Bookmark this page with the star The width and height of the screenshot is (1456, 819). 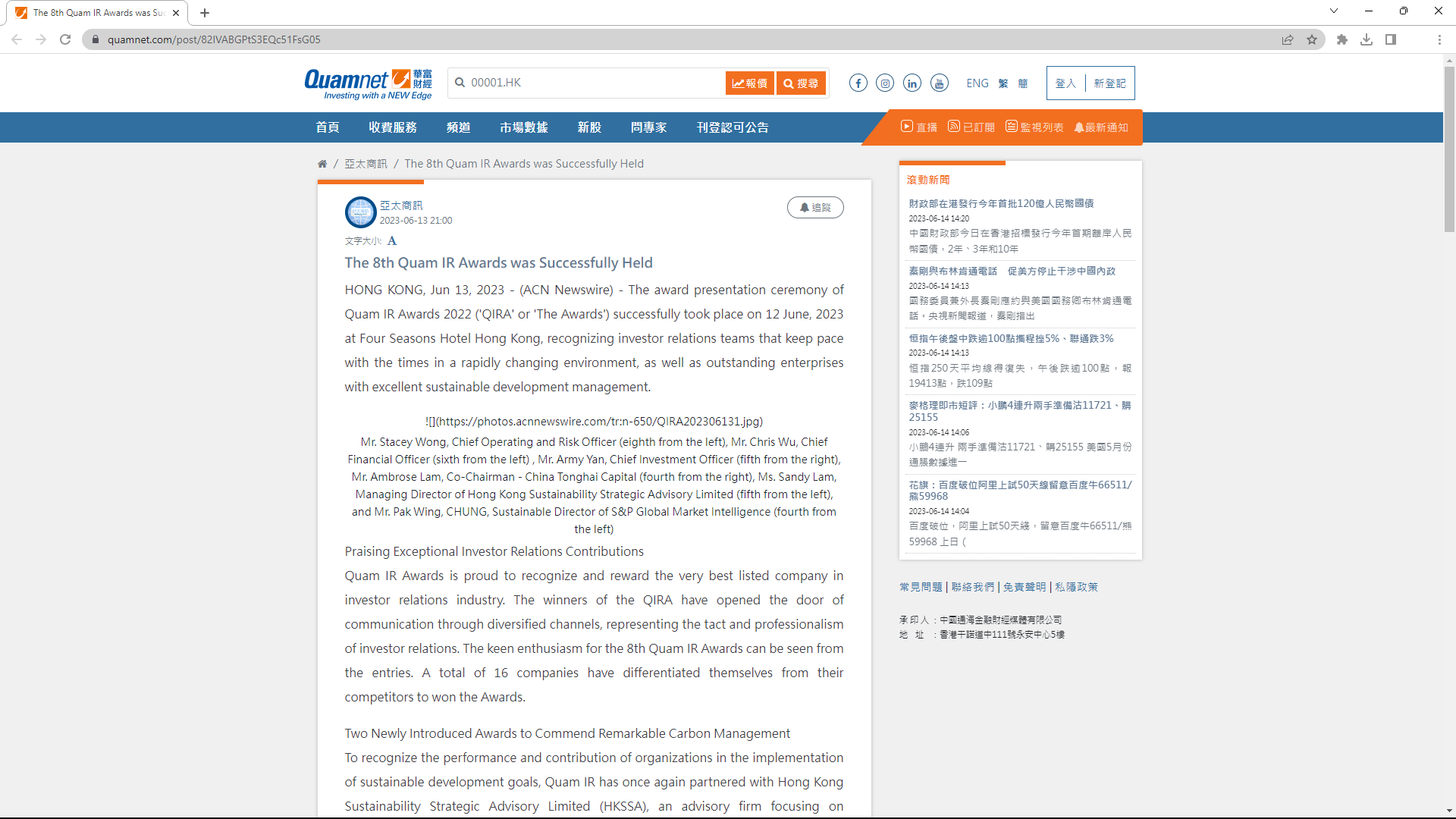(x=1312, y=39)
